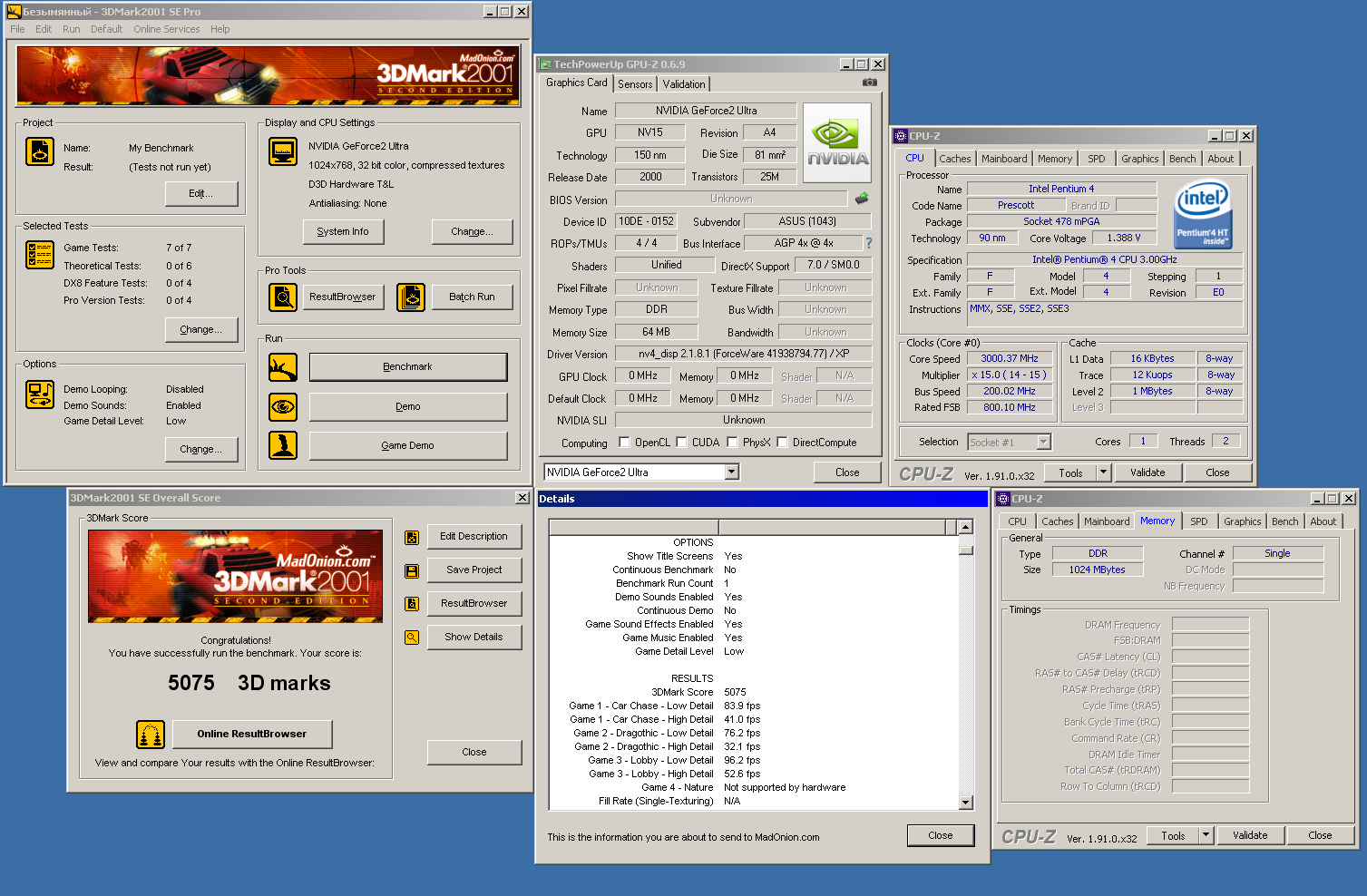Click the Game Demo button
1367x896 pixels.
tap(408, 446)
